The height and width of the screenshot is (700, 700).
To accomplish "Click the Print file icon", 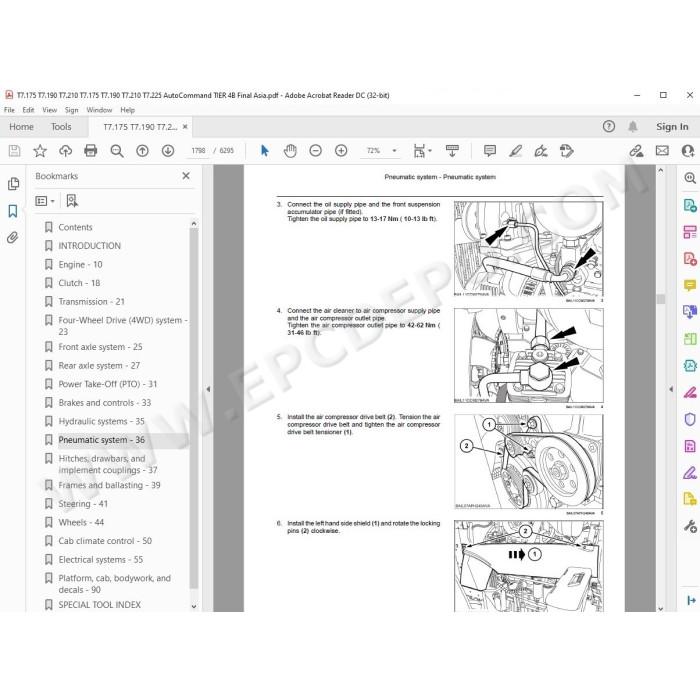I will pos(91,151).
